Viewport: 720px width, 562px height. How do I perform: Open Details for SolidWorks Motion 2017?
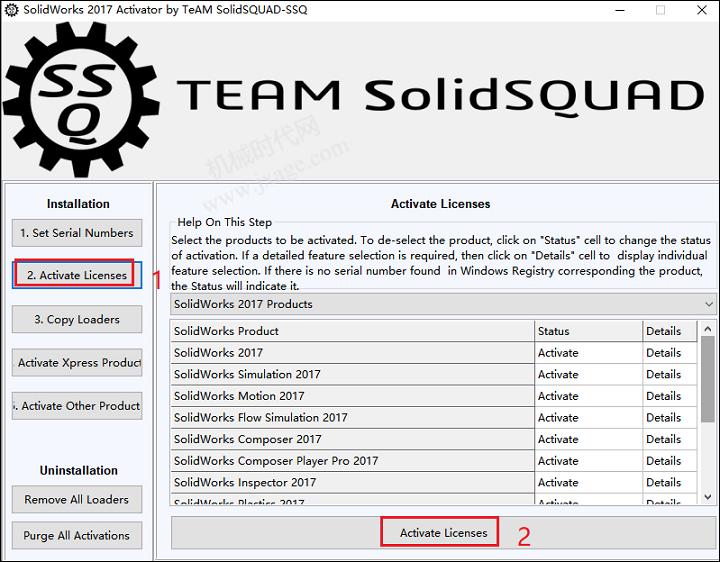(x=670, y=396)
